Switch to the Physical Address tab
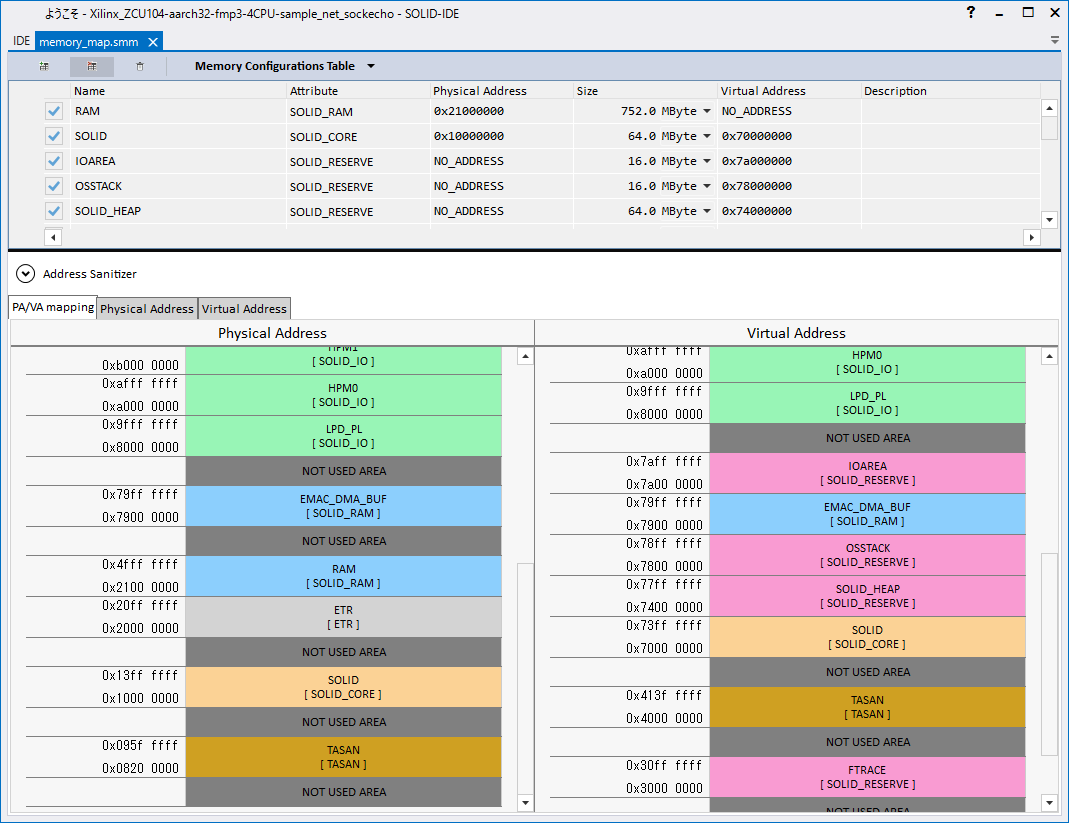The image size is (1069, 823). 147,309
